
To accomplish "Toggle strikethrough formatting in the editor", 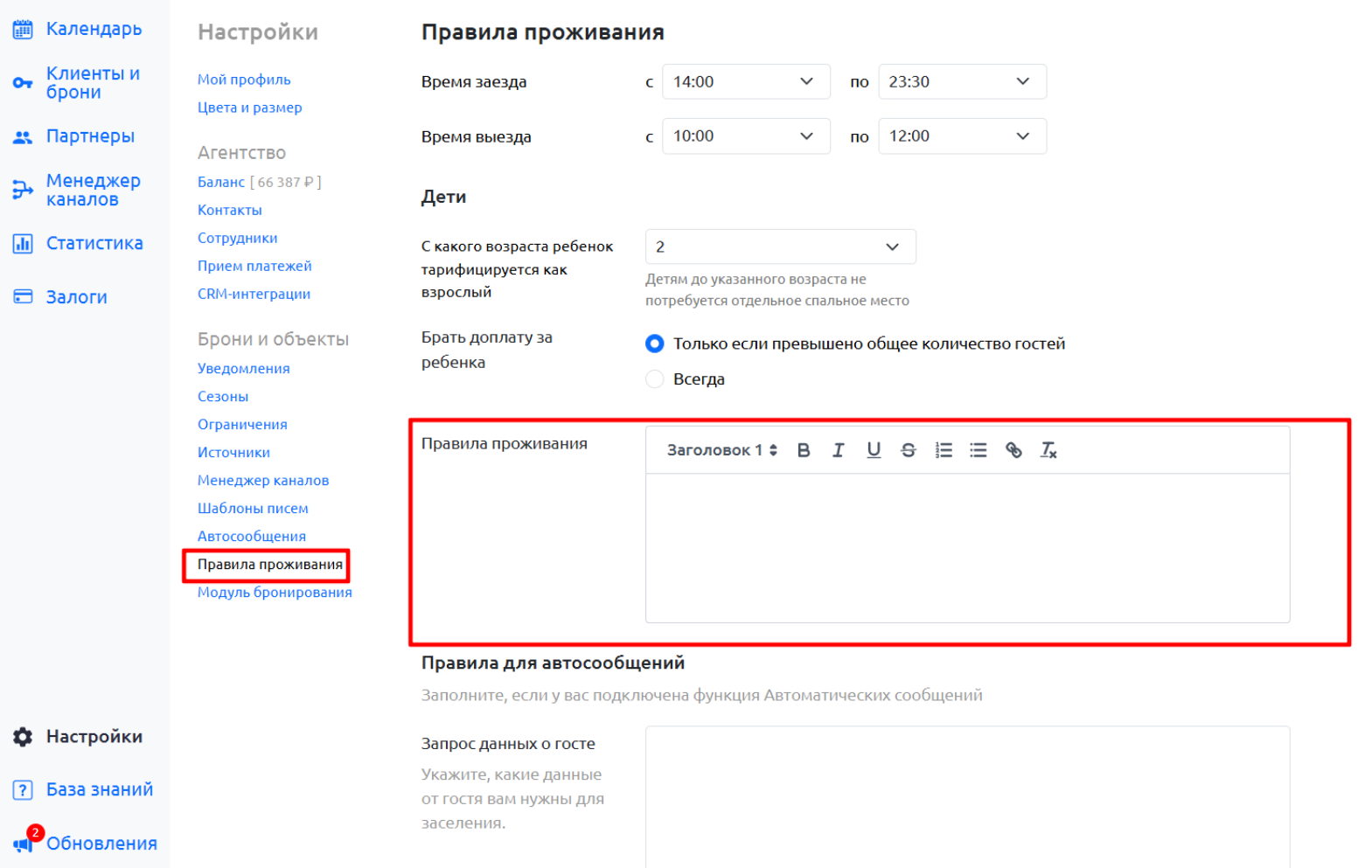I will tap(909, 450).
